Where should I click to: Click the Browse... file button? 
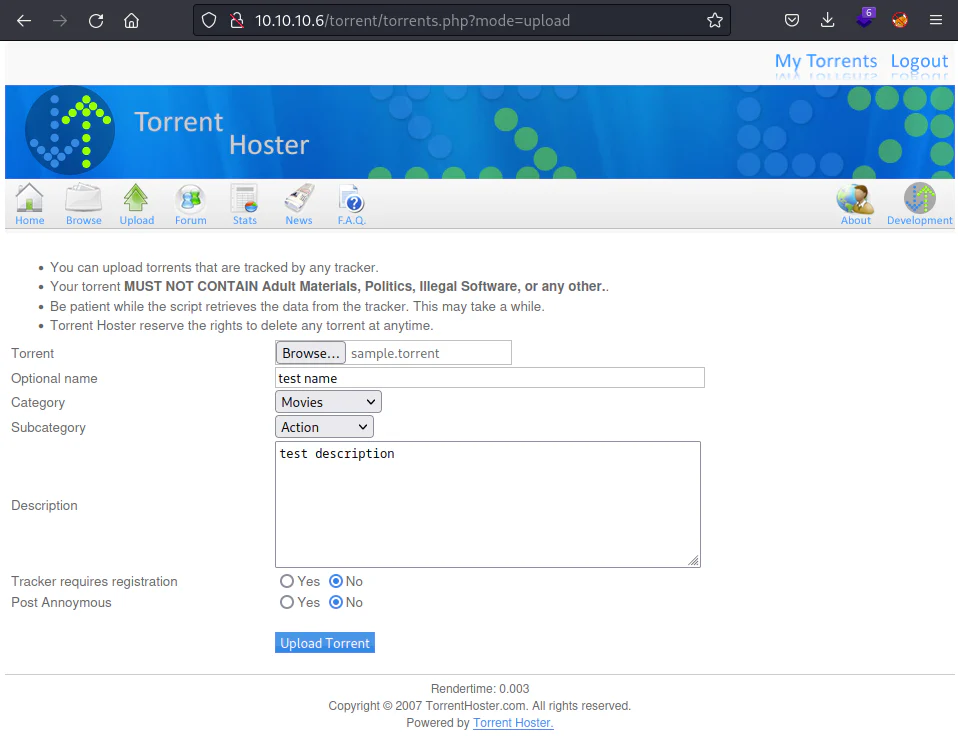tap(310, 353)
